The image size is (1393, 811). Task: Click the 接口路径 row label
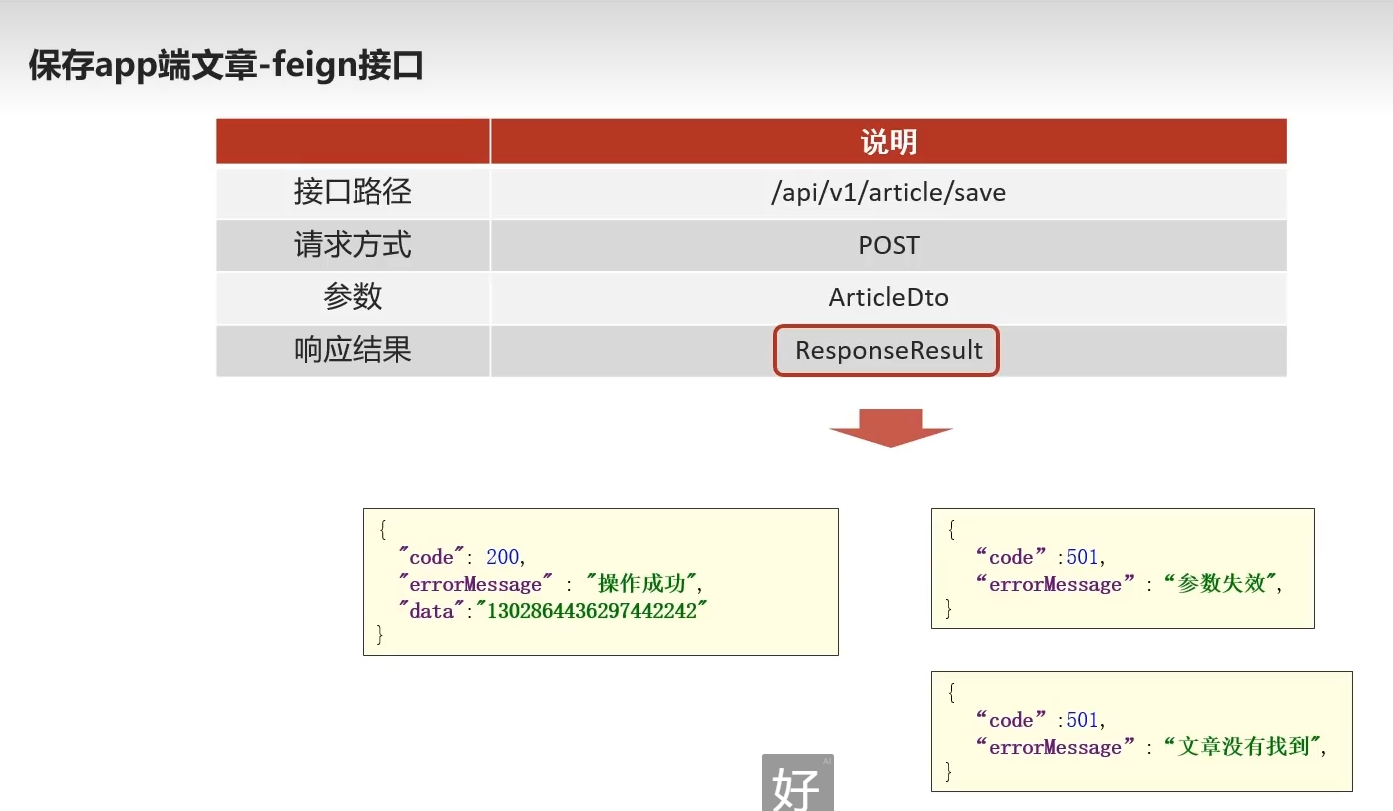(x=353, y=192)
